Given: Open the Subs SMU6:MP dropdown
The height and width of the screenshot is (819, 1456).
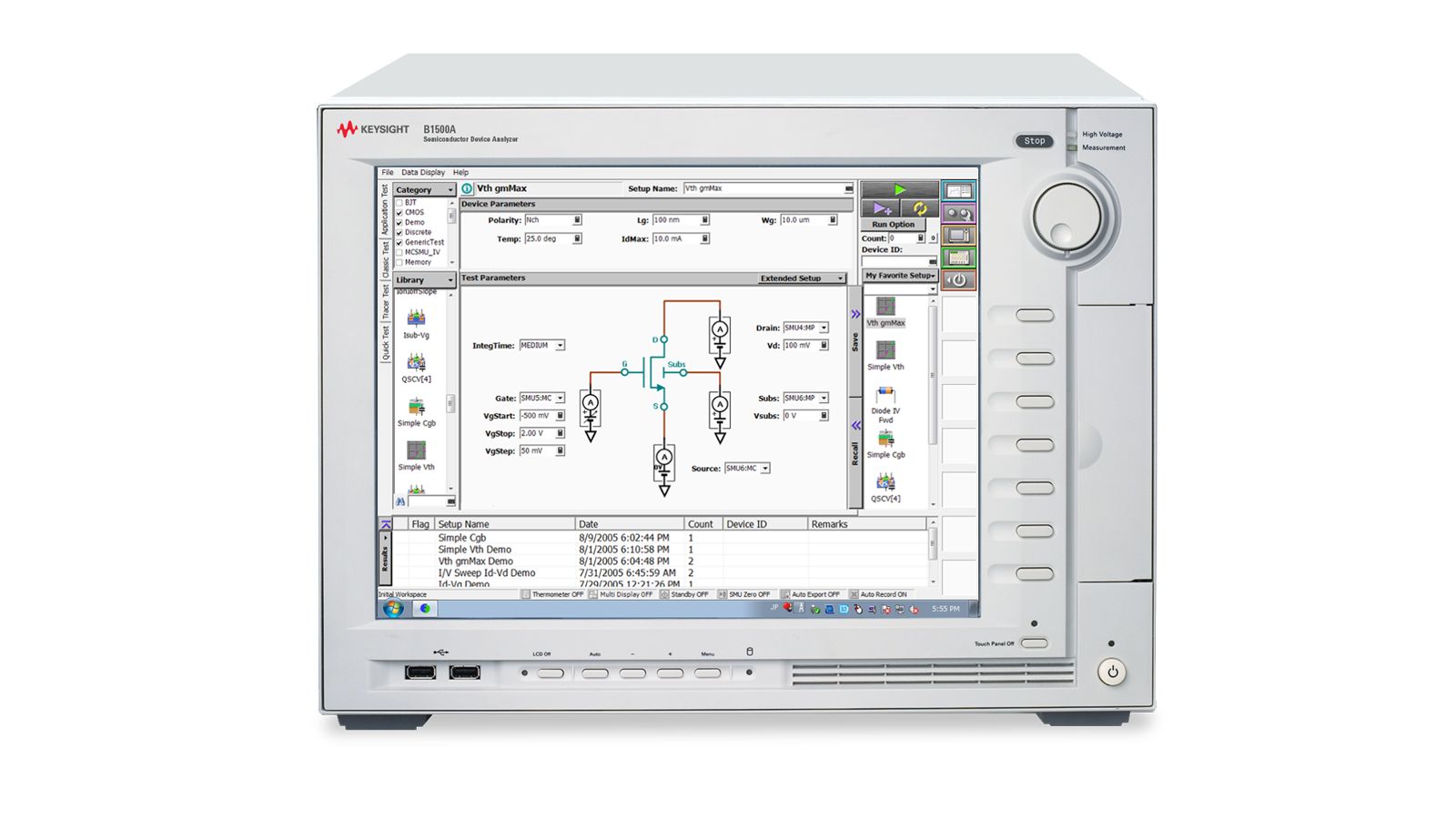Looking at the screenshot, I should pos(806,398).
